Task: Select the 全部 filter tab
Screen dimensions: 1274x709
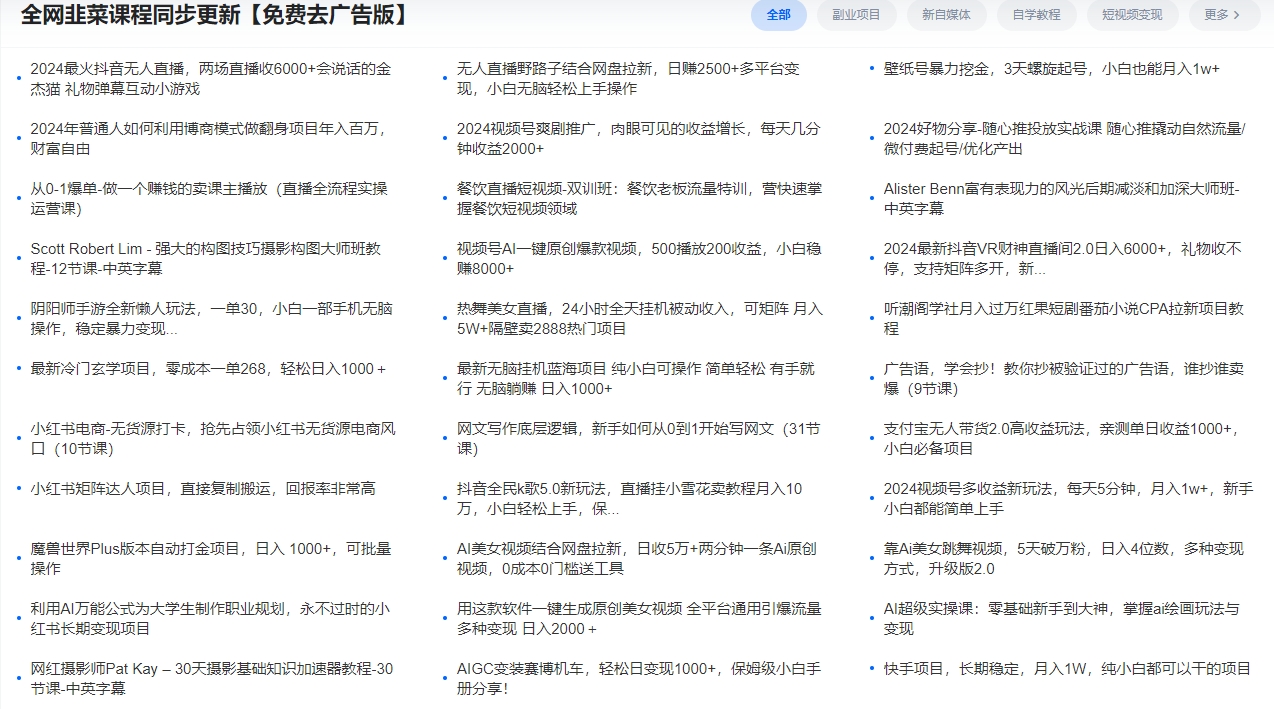Action: point(778,16)
